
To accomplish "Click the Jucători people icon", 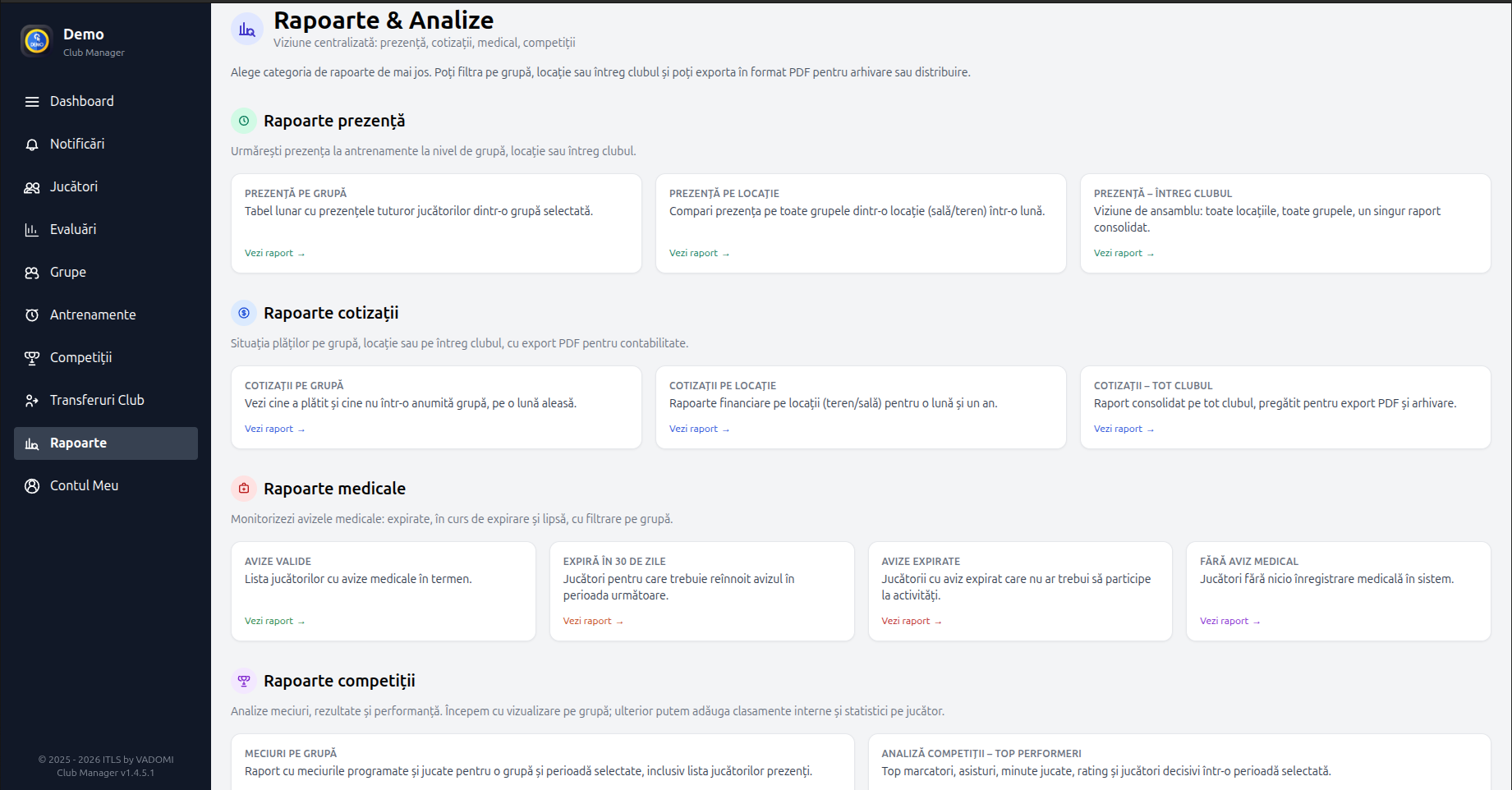I will point(32,187).
